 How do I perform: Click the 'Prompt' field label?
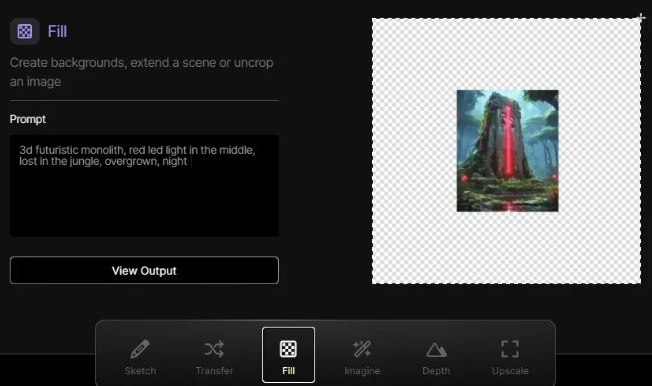(27, 119)
